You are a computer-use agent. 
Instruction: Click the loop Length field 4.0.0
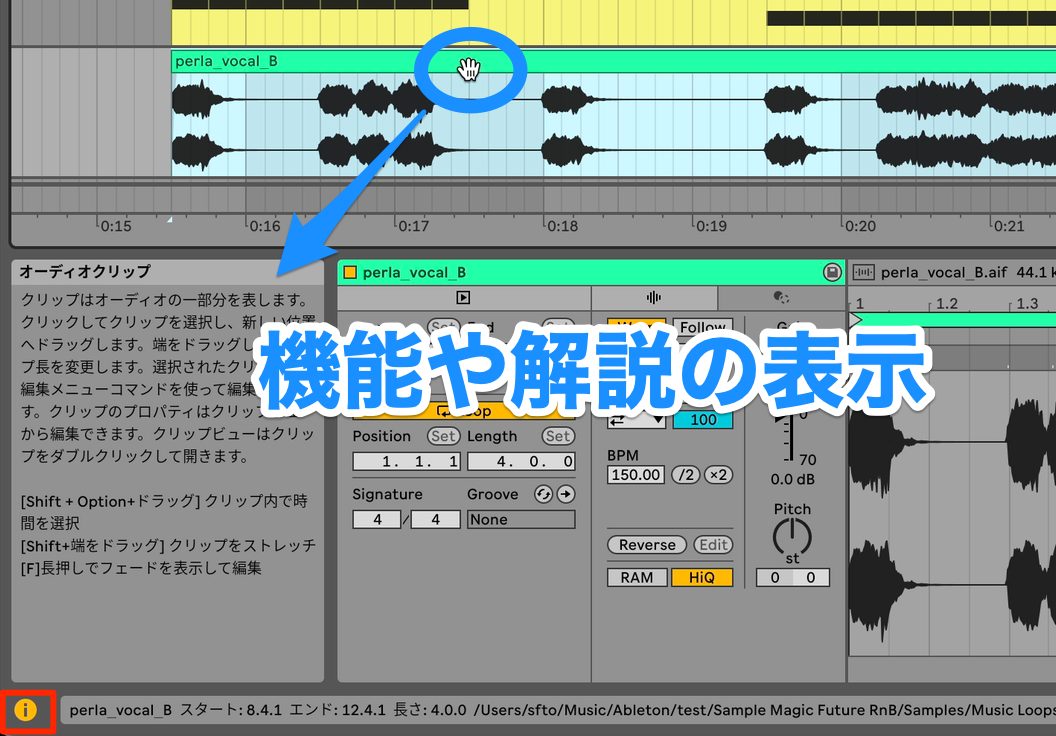(521, 461)
